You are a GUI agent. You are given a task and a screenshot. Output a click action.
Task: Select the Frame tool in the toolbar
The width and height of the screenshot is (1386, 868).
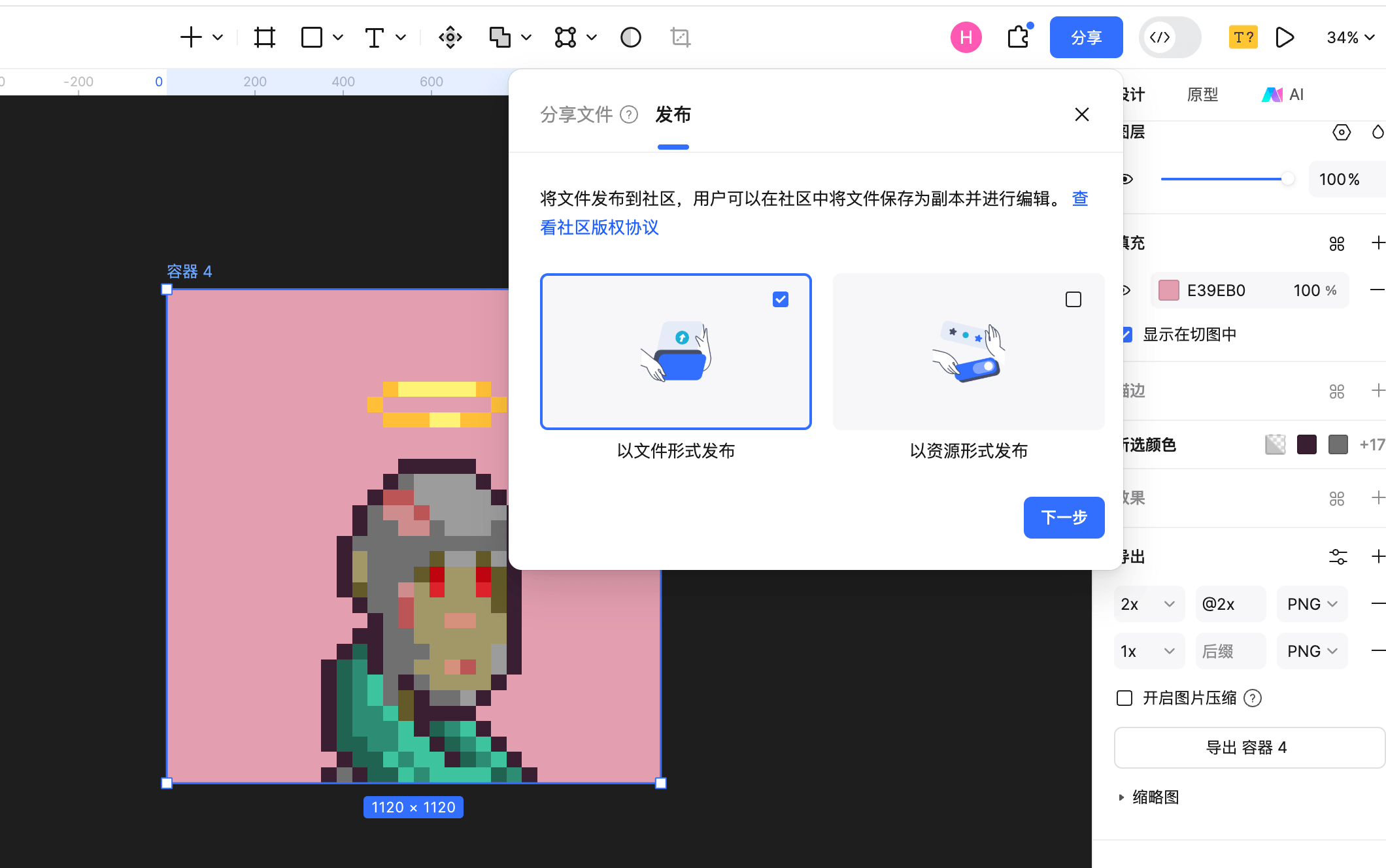click(264, 37)
